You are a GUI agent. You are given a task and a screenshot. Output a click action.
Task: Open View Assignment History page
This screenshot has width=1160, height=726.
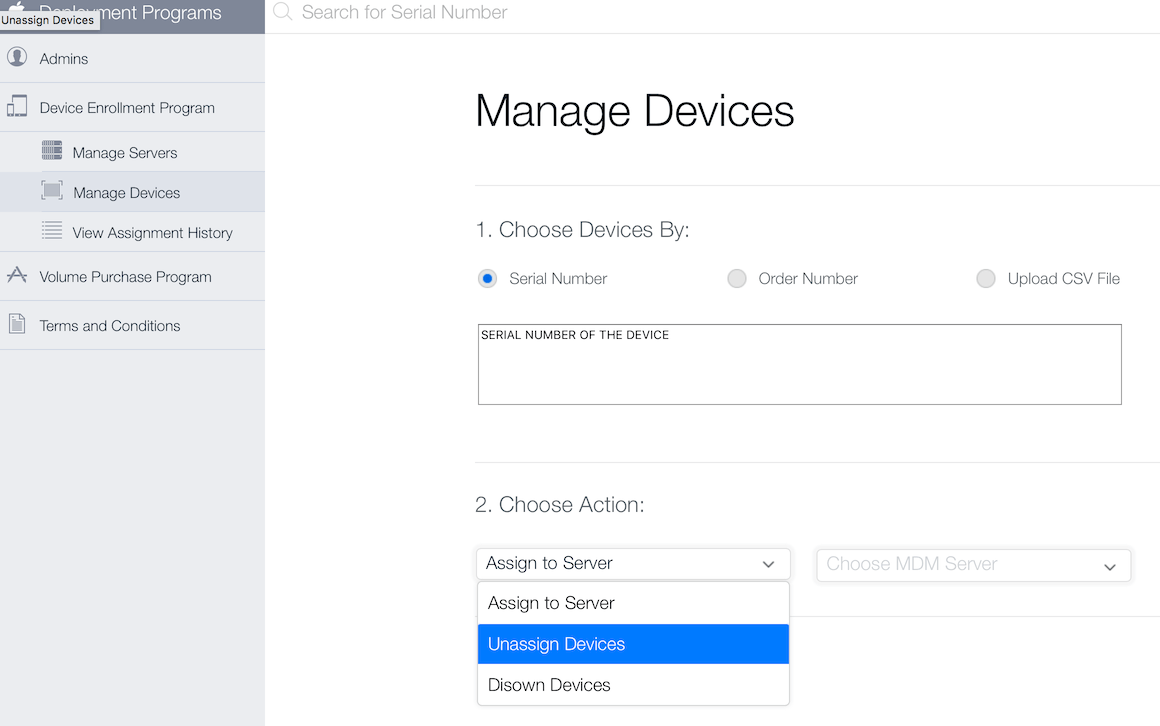click(152, 233)
